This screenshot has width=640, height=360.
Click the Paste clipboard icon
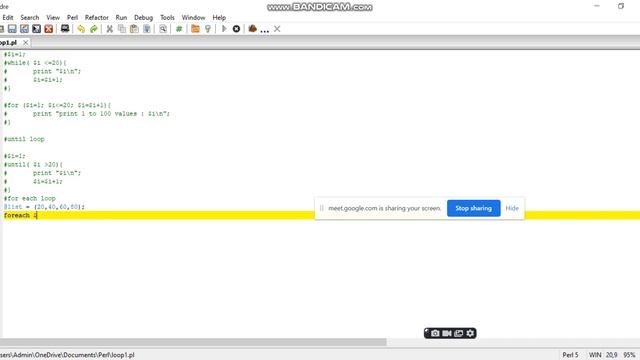coord(134,29)
